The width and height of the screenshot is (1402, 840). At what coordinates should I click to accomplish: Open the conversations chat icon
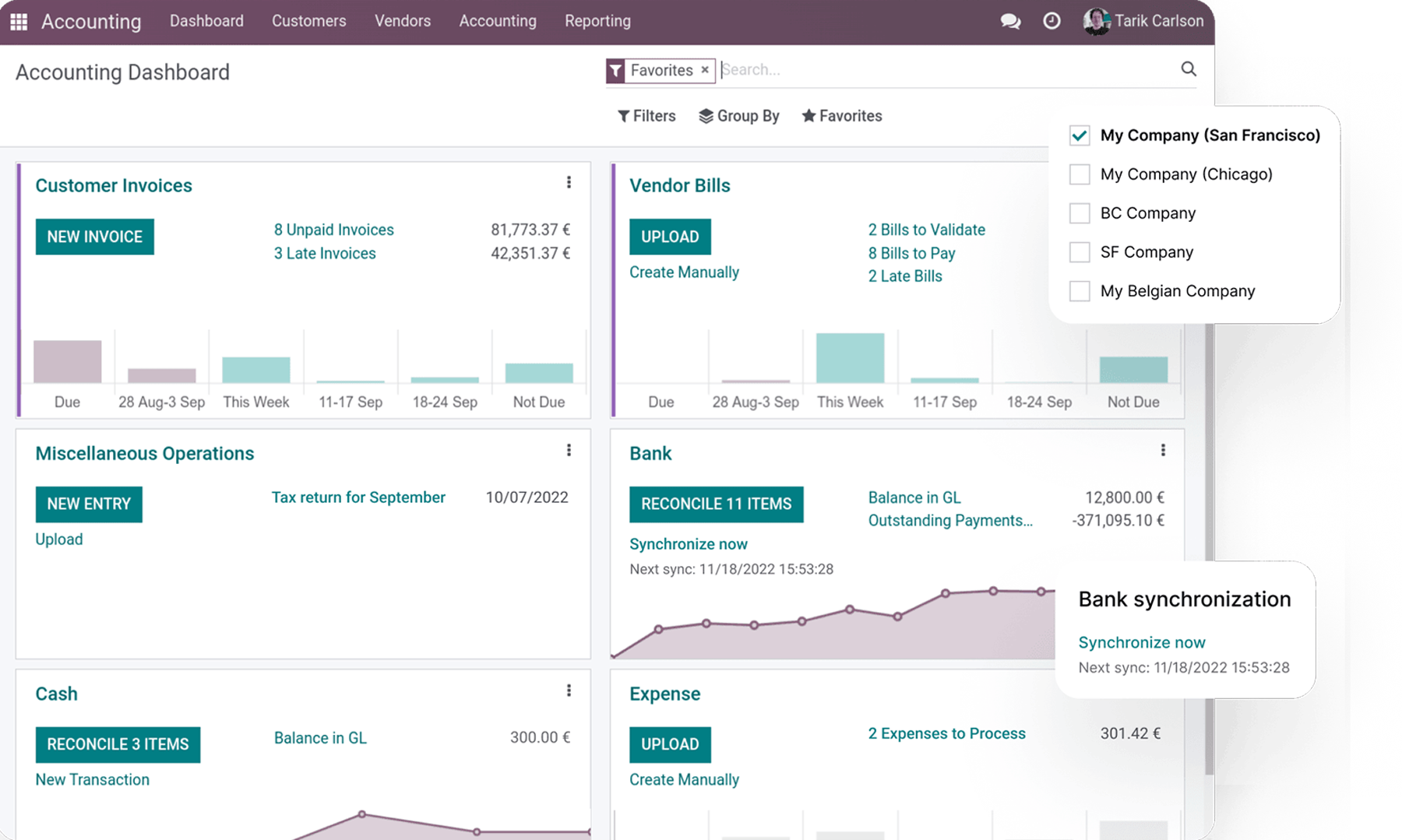pos(1010,21)
